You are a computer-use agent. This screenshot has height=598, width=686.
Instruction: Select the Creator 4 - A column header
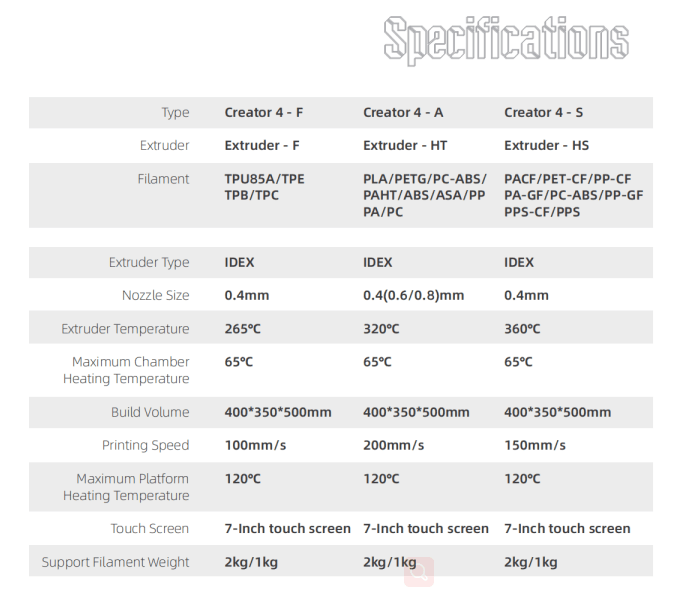tap(403, 113)
